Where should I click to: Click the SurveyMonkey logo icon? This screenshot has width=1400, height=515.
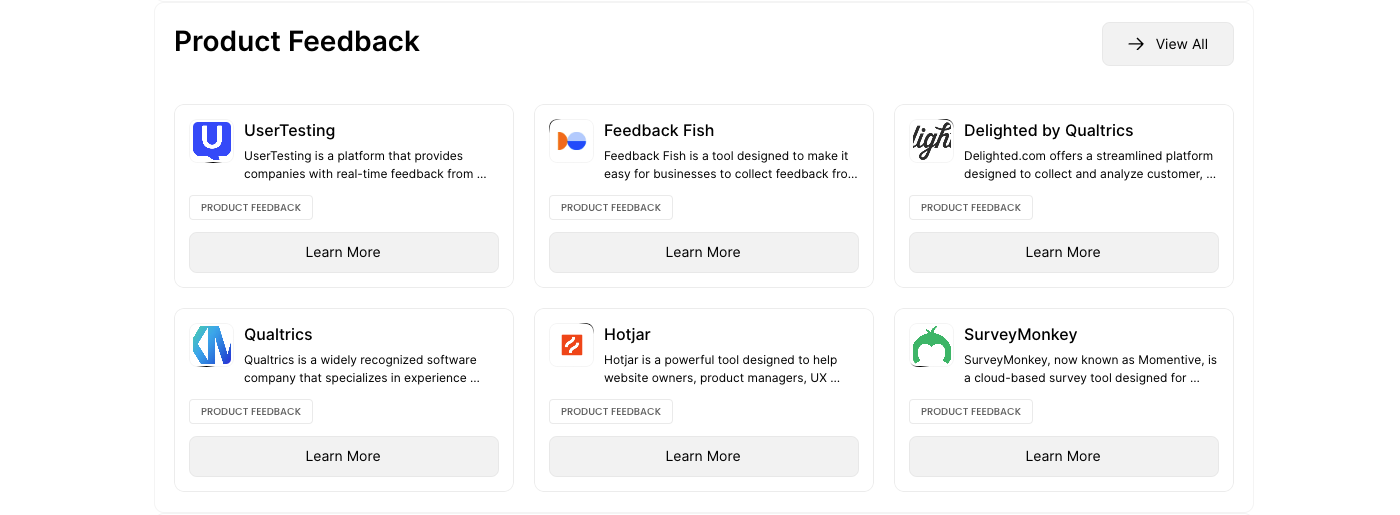tap(931, 345)
